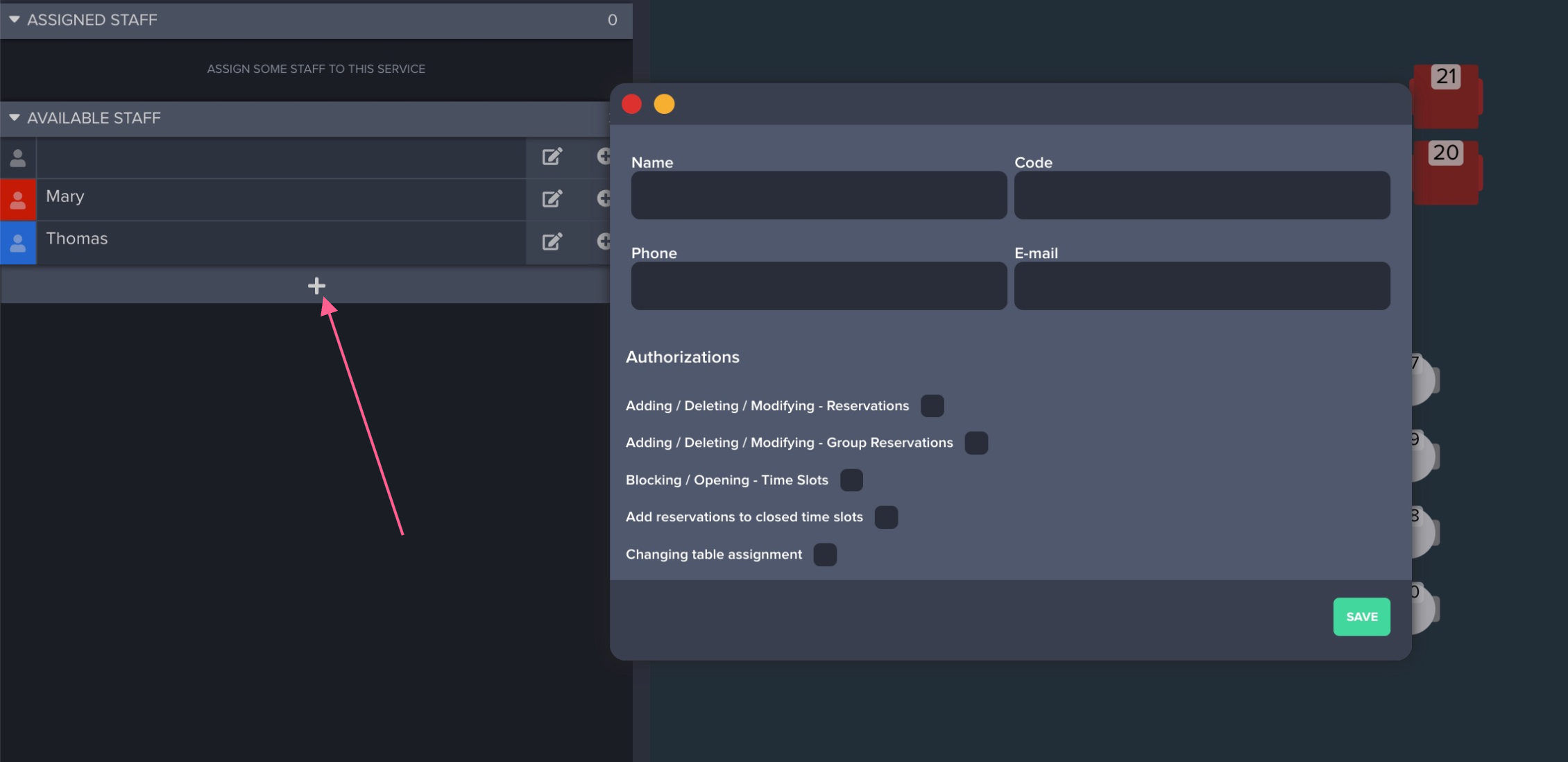Click the add new staff plus button
The height and width of the screenshot is (762, 1568).
(316, 286)
